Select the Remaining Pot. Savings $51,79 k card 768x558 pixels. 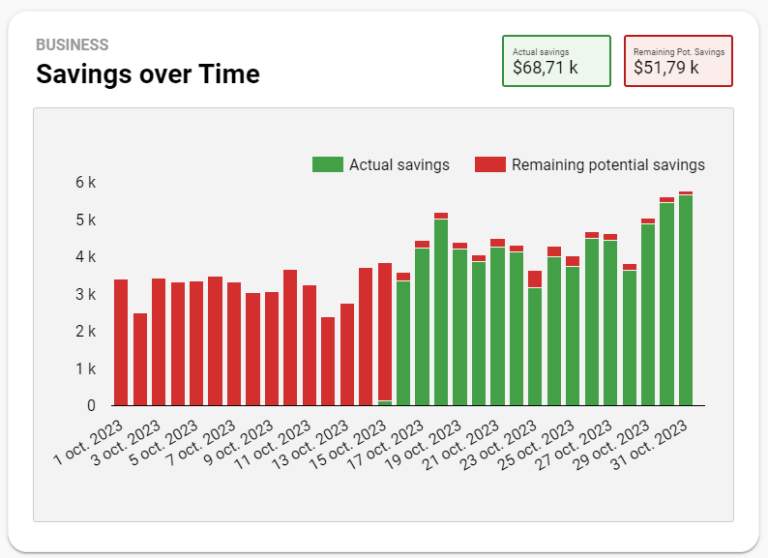[x=678, y=61]
